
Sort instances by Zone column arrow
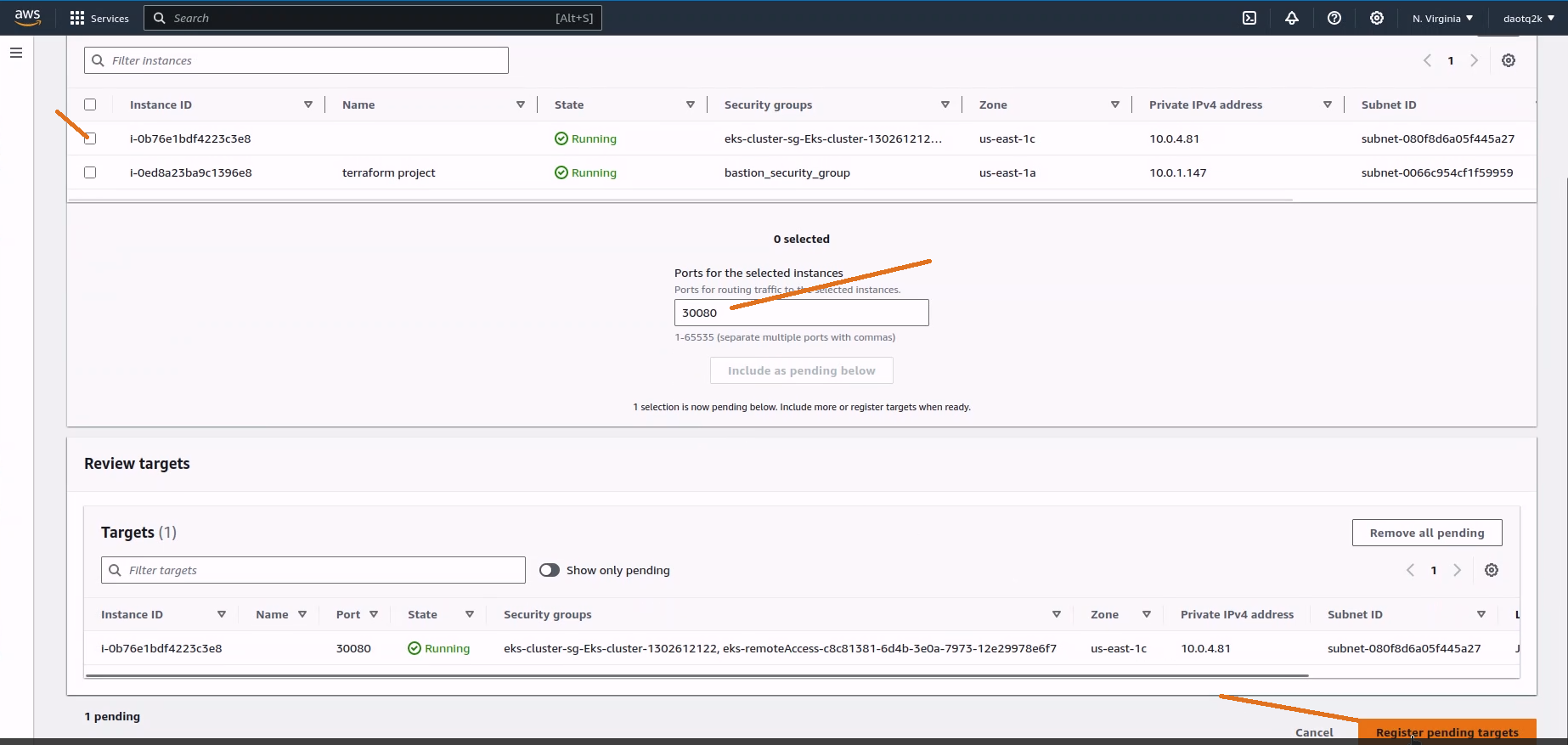[1115, 104]
